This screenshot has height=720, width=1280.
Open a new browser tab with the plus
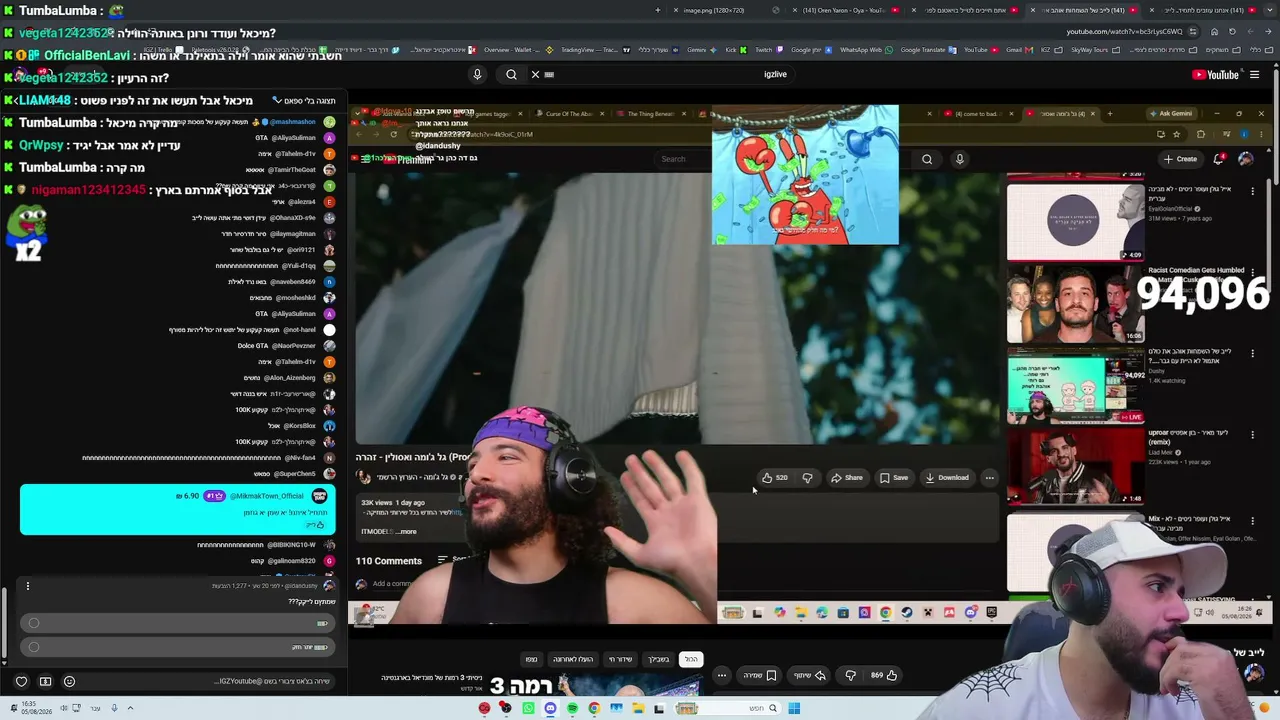coord(657,10)
